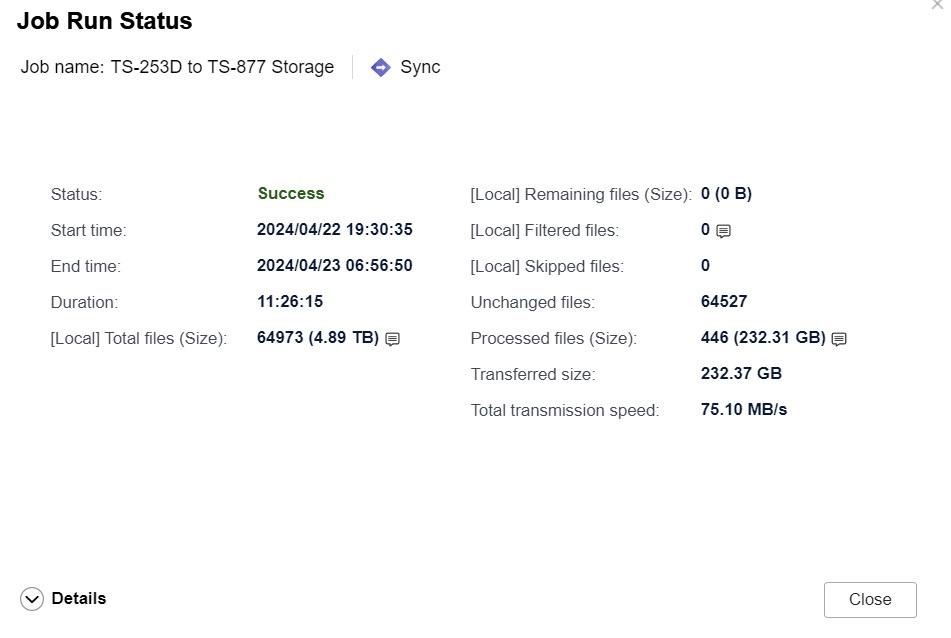Click the transferred size 232.37 GB
Viewport: 951px width, 638px height.
click(x=741, y=374)
